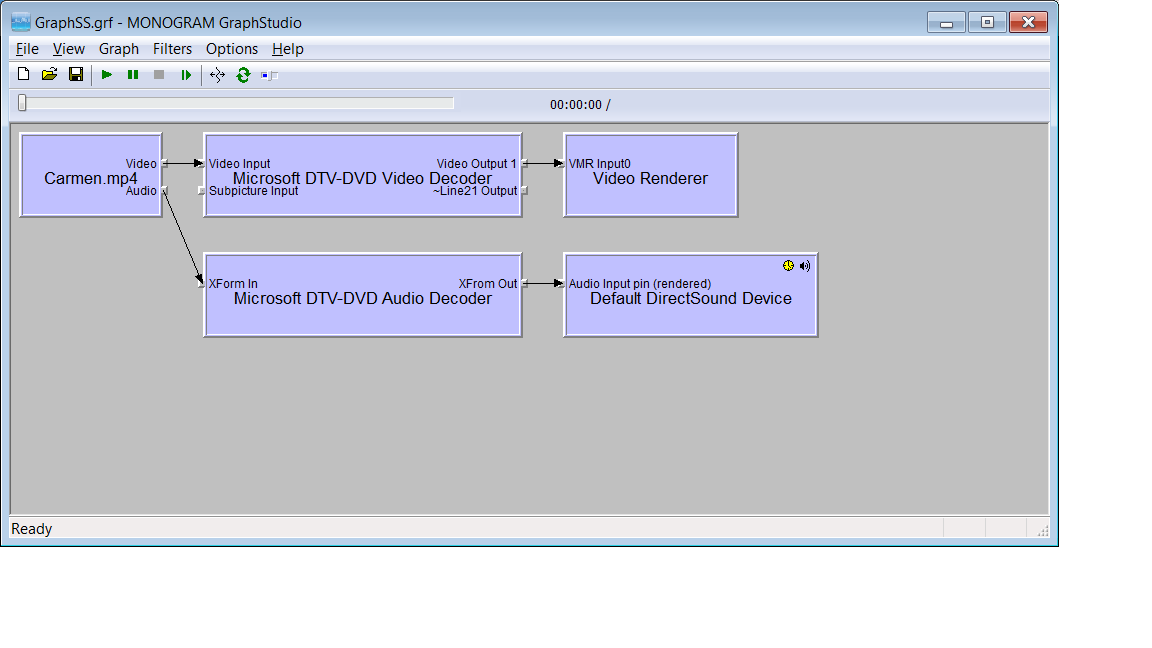Click the Audio Input pin (rendered)

coord(561,284)
